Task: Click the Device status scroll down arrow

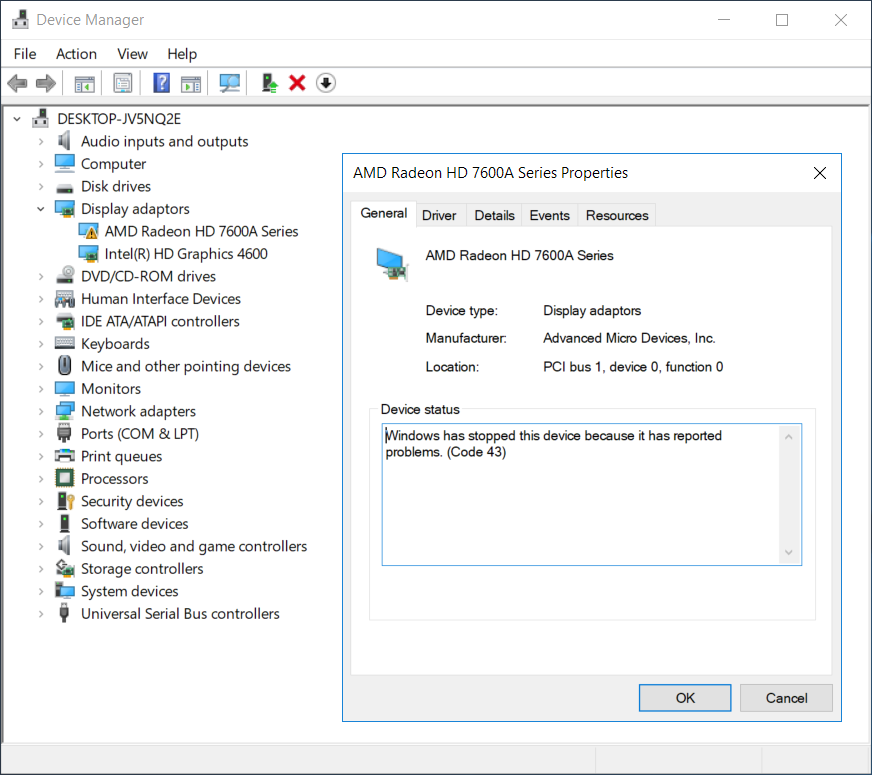Action: point(789,552)
